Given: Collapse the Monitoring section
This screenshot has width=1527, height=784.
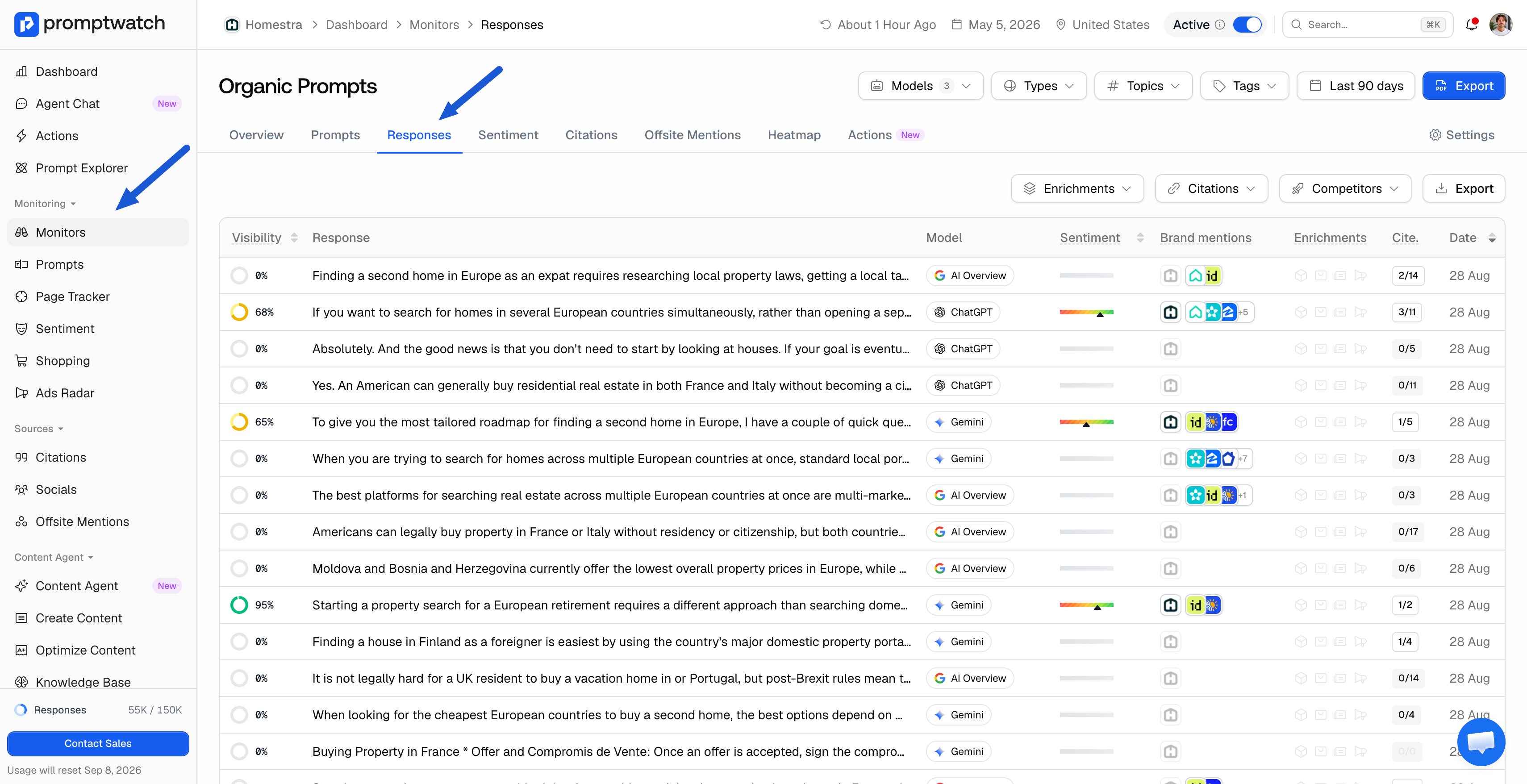Looking at the screenshot, I should coord(46,204).
